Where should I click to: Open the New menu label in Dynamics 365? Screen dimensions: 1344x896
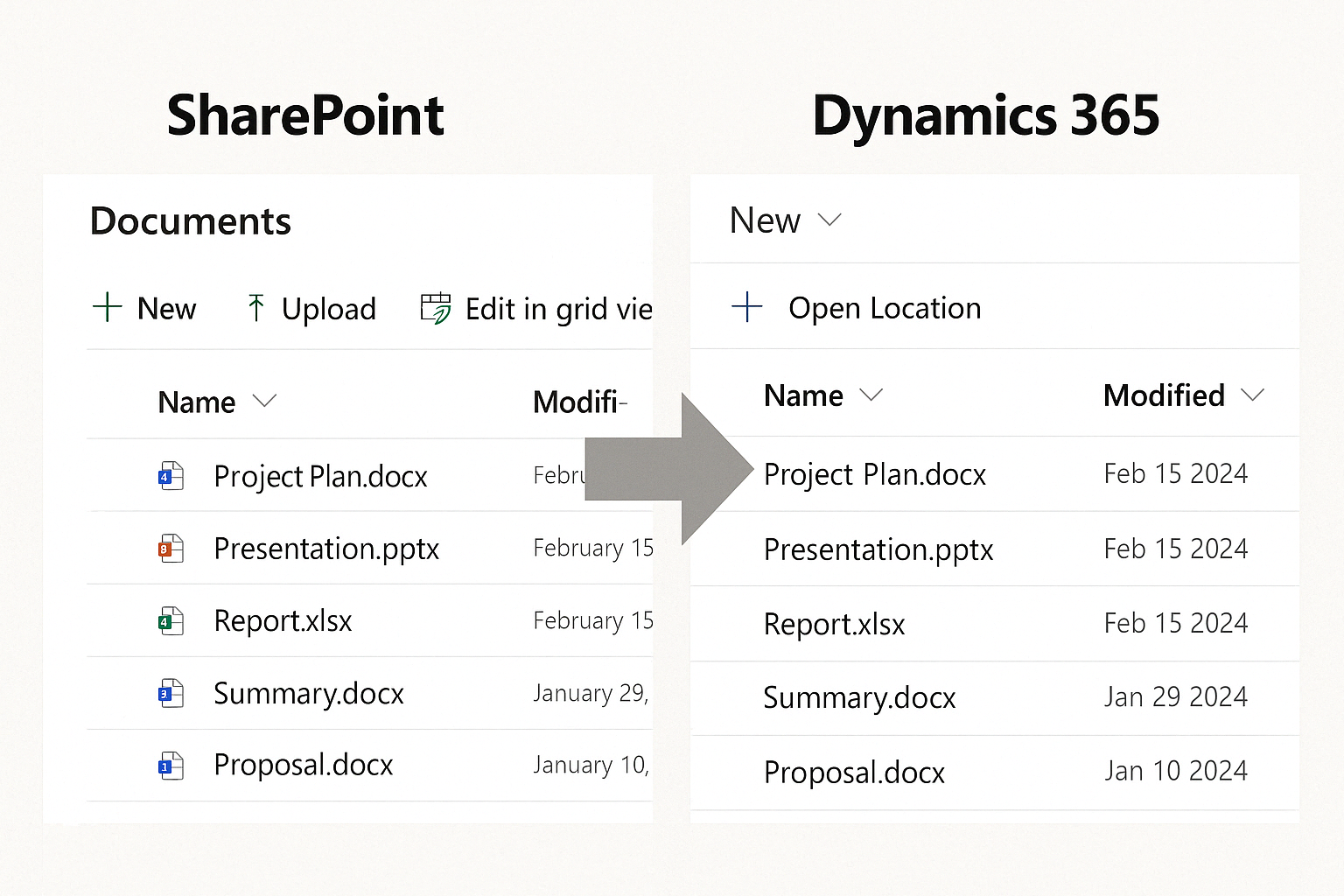point(765,220)
